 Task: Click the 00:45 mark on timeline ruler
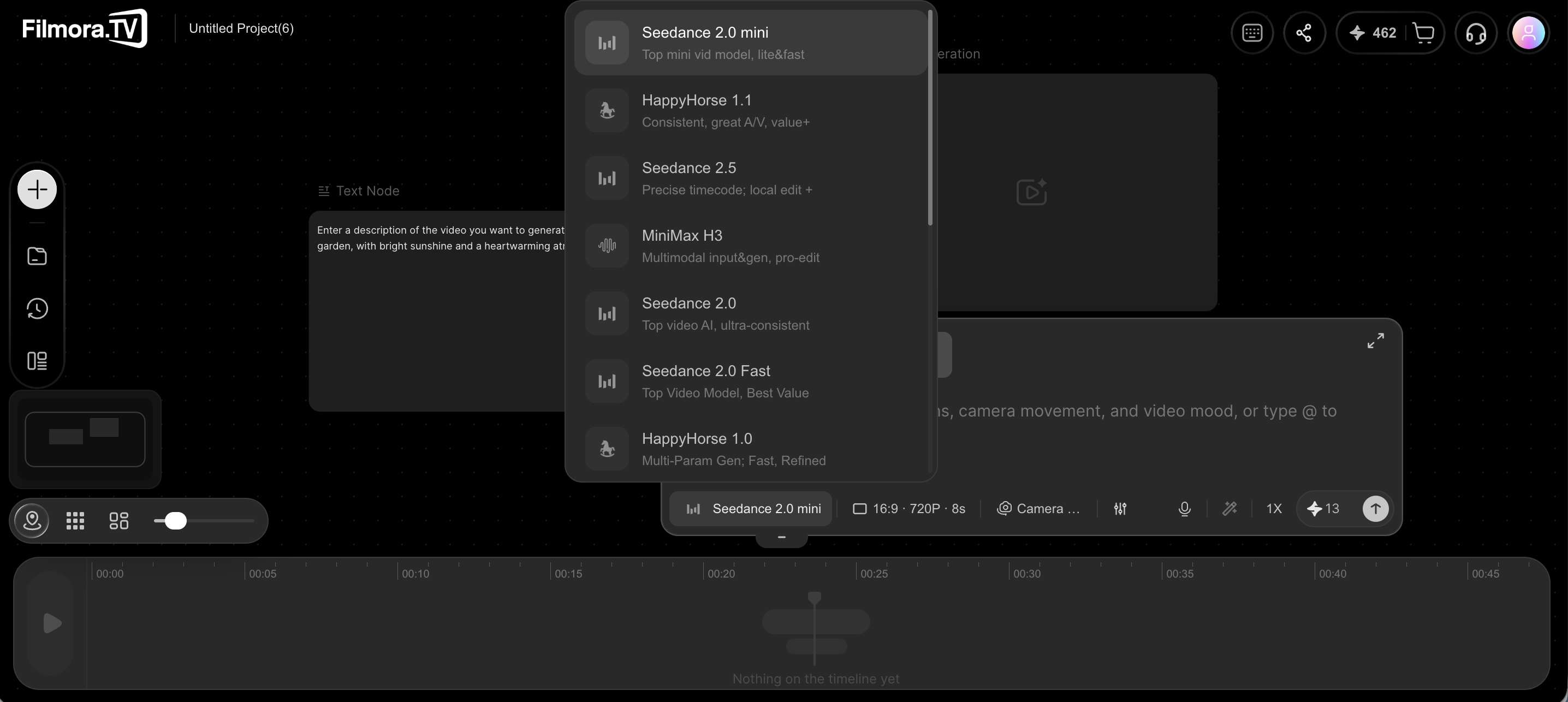(1485, 574)
